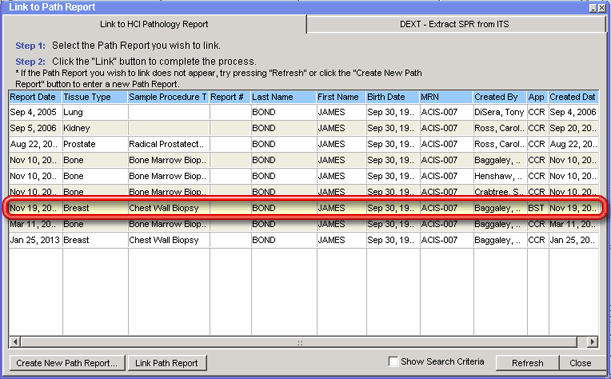
Task: Click Chest Wall Biopsy in Nov 19 row
Action: coord(169,208)
